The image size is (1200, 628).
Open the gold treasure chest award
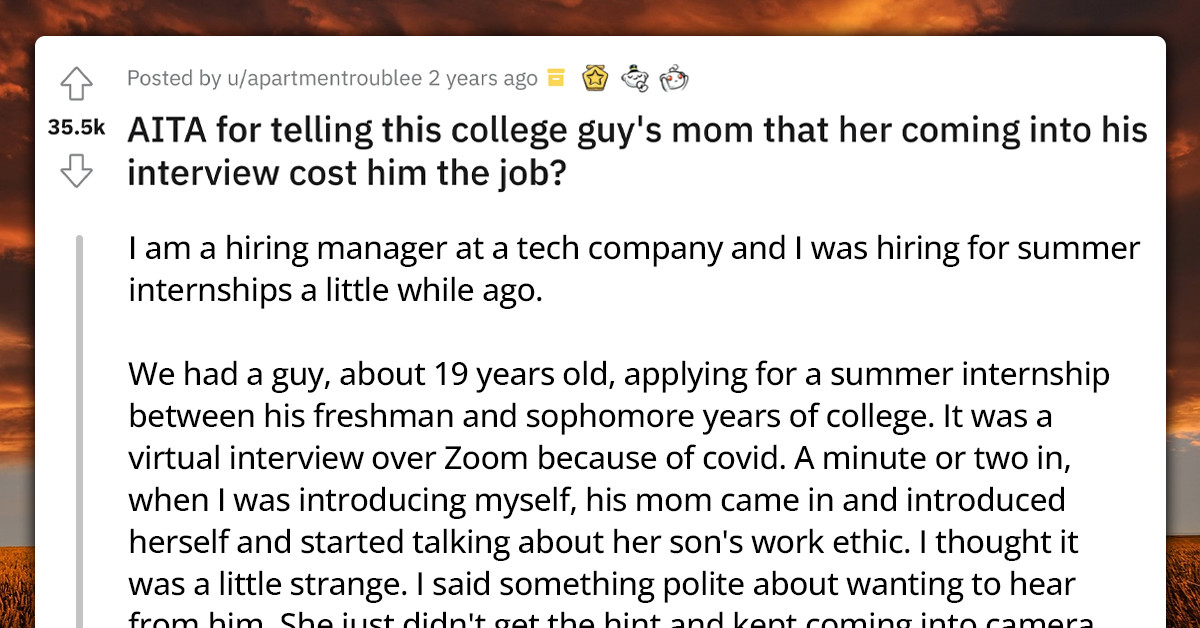tap(555, 78)
